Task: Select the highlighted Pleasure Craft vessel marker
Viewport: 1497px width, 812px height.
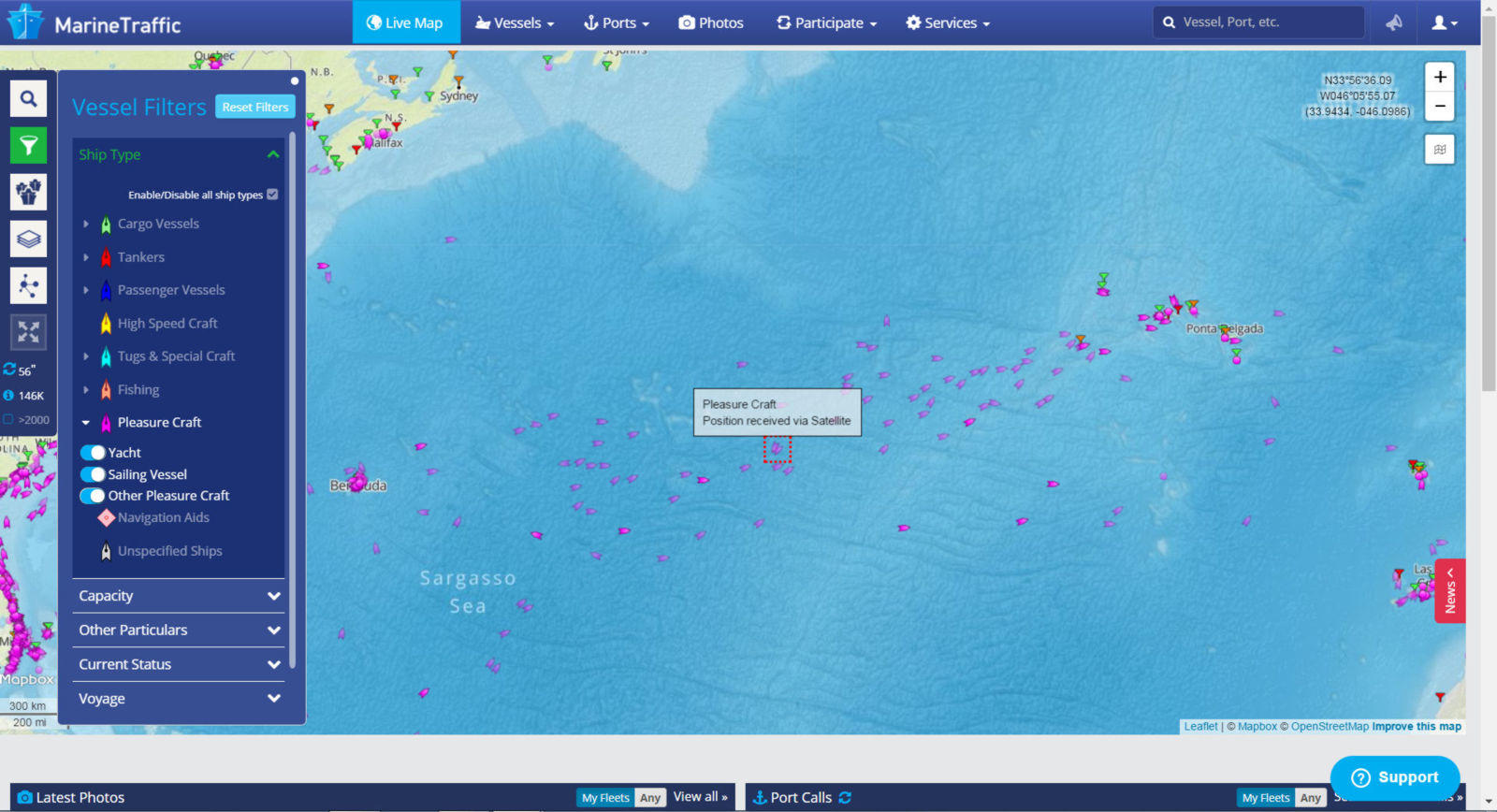Action: pos(777,449)
